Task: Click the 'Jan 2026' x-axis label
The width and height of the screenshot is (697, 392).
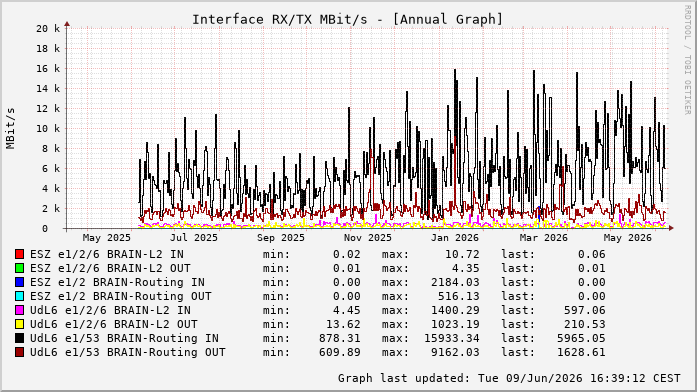Action: 455,238
